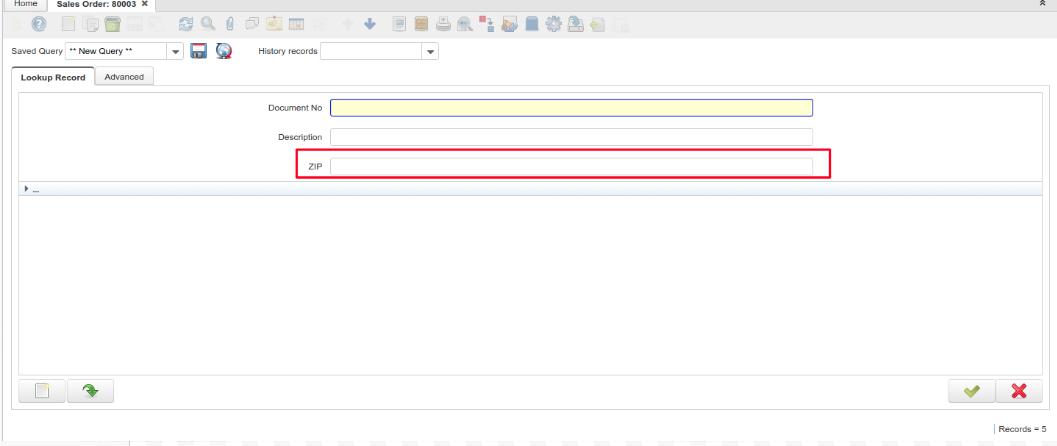Viewport: 1057px width, 446px height.
Task: Click the Zoom Across toolbar icon
Action: click(x=464, y=25)
